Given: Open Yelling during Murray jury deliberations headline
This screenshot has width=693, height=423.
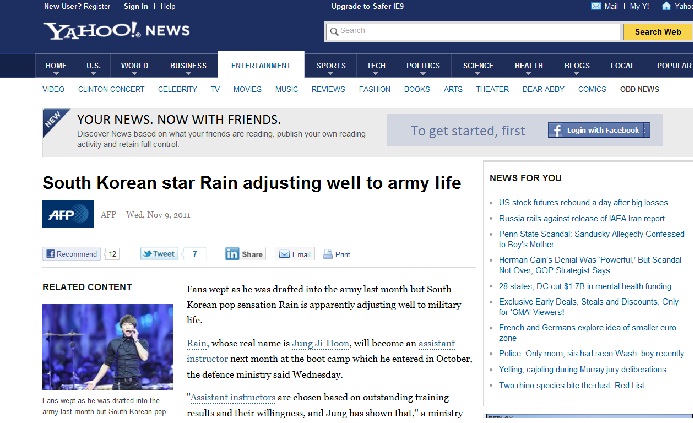Looking at the screenshot, I should (x=583, y=369).
